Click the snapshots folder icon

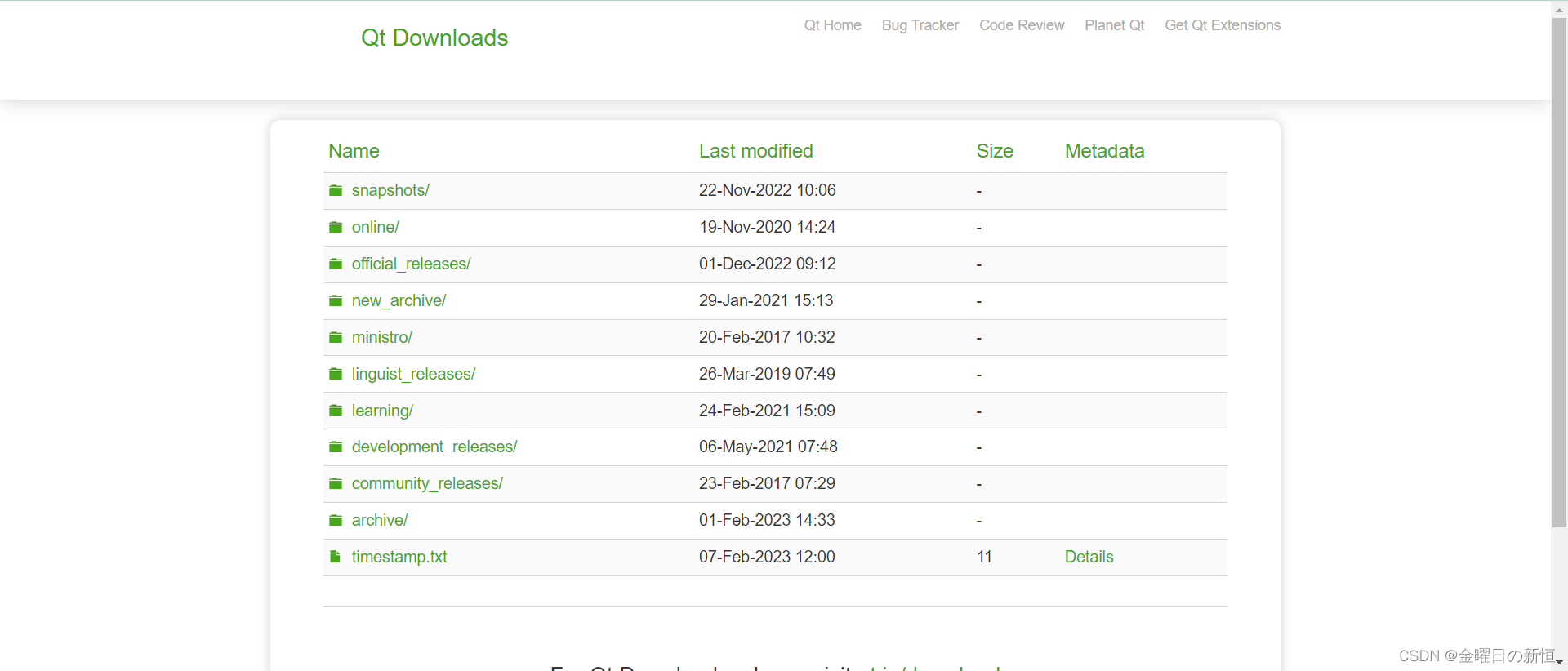tap(336, 190)
